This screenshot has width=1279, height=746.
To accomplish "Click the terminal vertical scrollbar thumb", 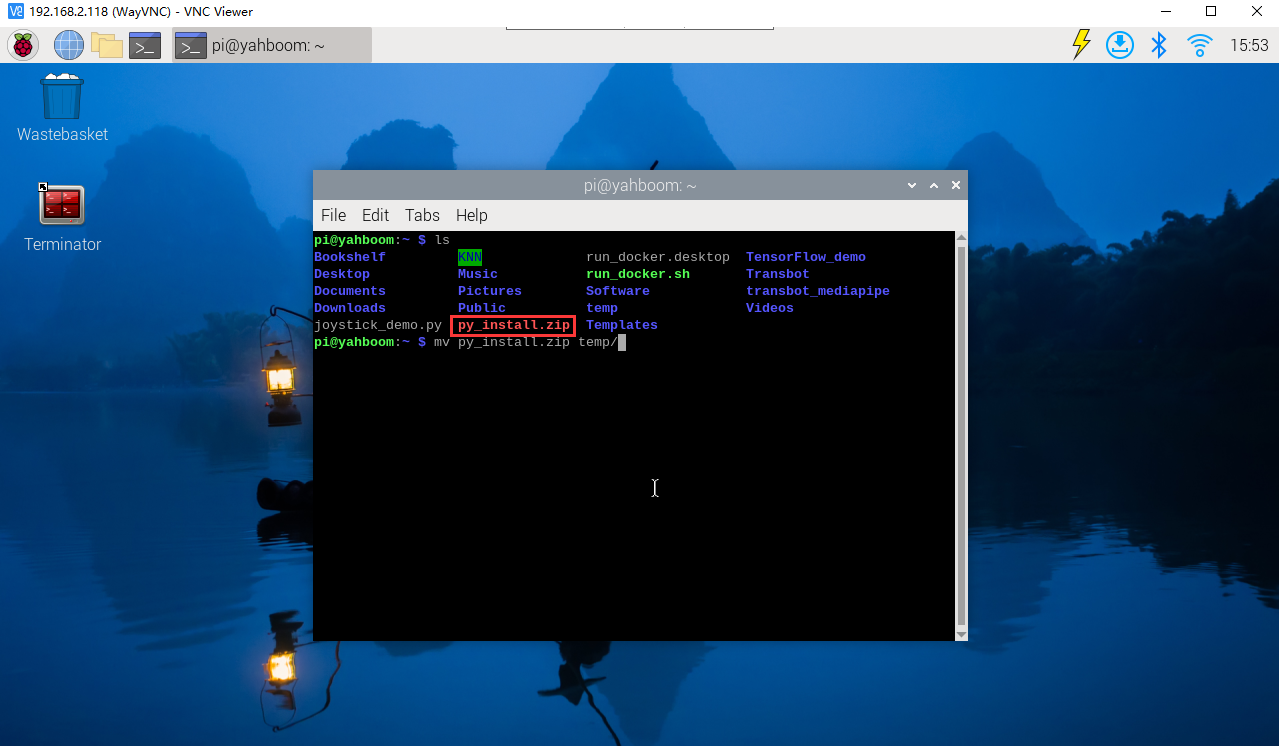I will pos(962,435).
